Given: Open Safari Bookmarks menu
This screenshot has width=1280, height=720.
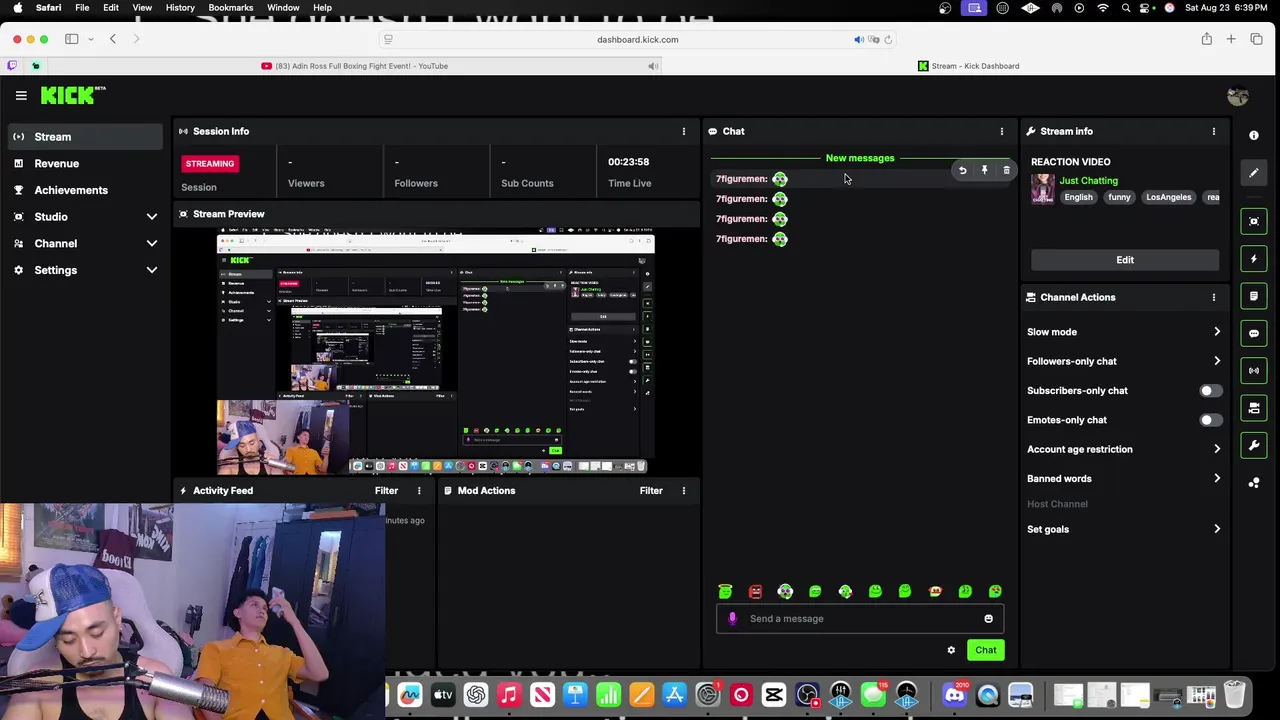Looking at the screenshot, I should tap(231, 8).
